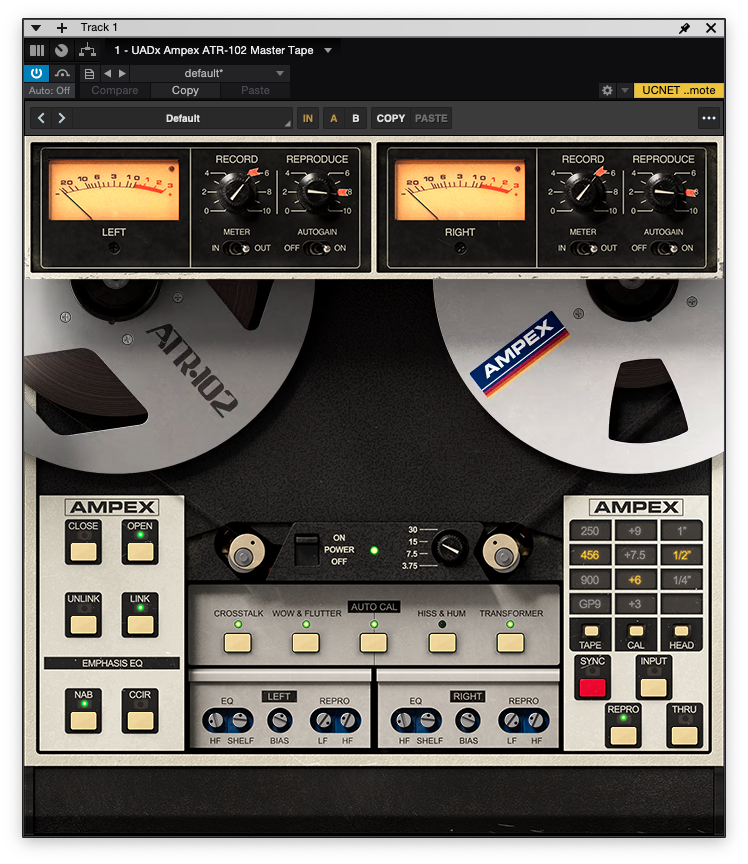Click the plugin pin icon
The width and height of the screenshot is (748, 864).
point(685,28)
